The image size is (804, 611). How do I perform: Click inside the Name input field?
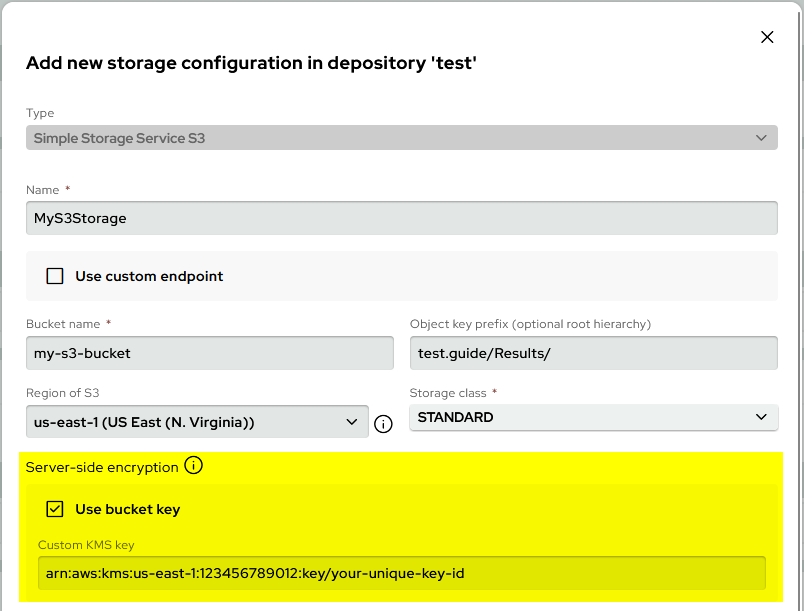400,218
